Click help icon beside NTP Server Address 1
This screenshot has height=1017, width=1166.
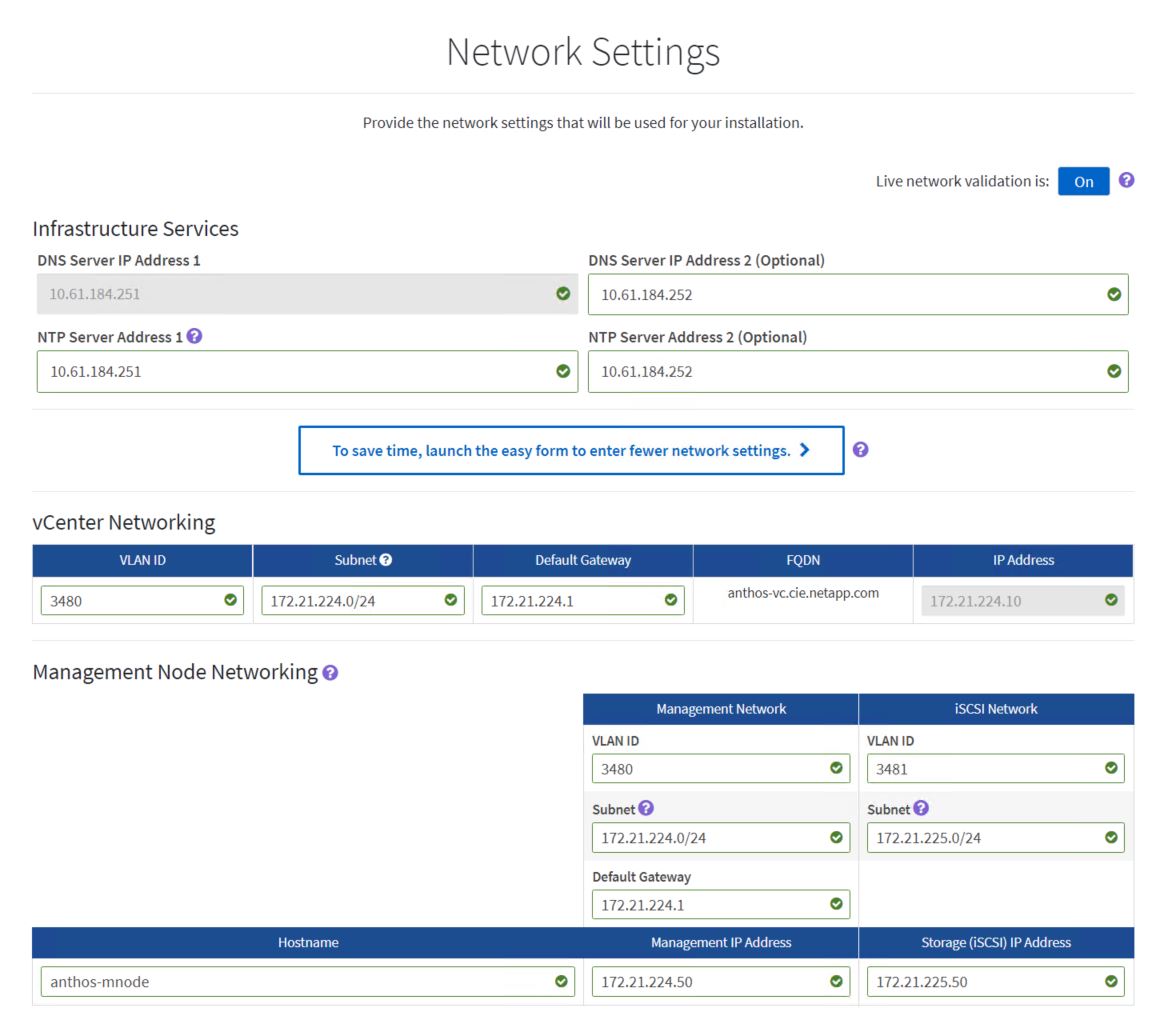coord(195,337)
